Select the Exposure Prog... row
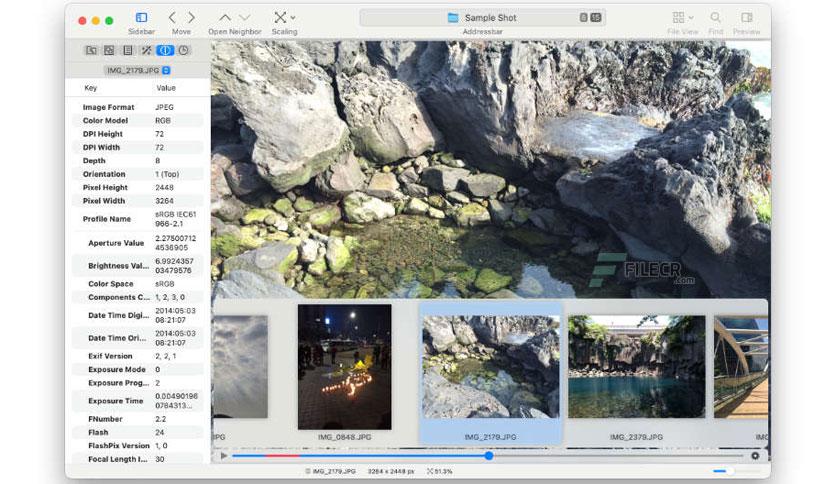This screenshot has height=484, width=836. click(138, 383)
